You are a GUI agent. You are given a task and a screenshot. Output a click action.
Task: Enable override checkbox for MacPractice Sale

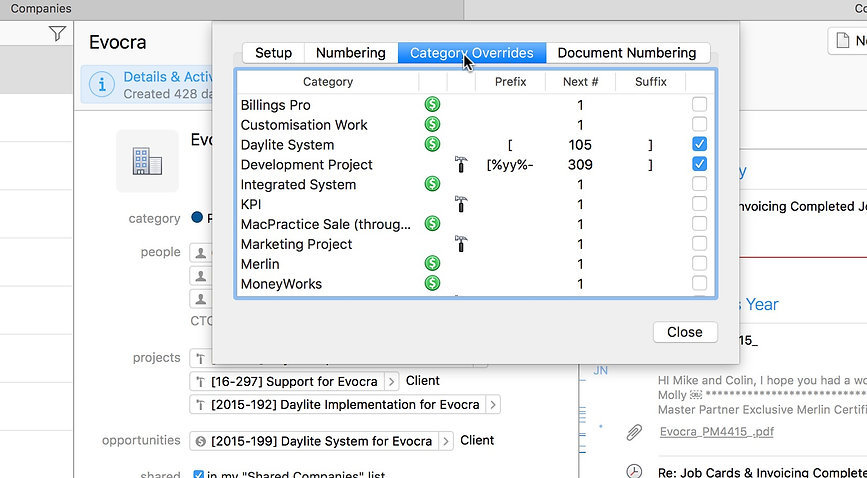pos(699,224)
